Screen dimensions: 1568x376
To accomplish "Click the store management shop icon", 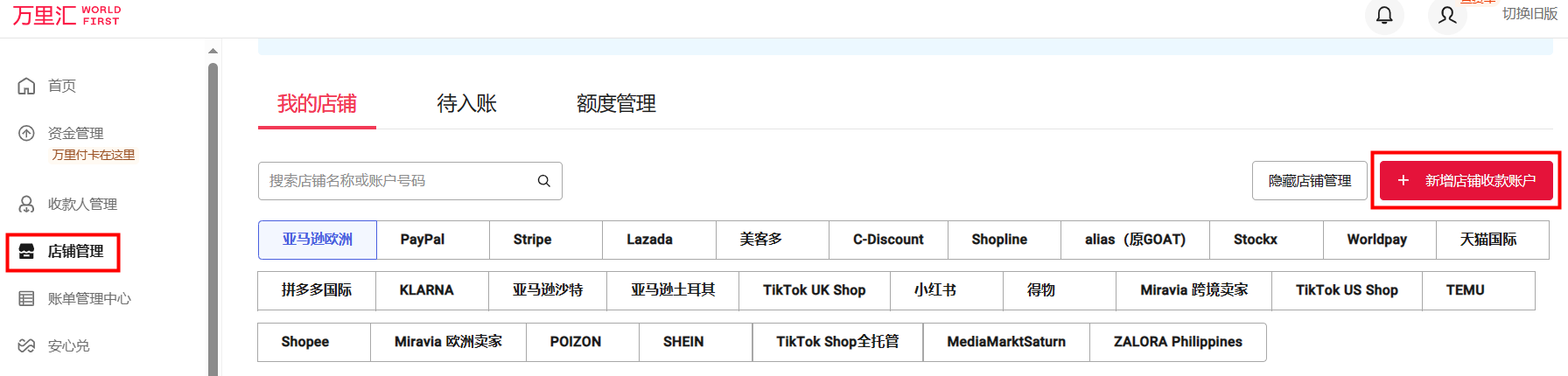I will pos(27,252).
